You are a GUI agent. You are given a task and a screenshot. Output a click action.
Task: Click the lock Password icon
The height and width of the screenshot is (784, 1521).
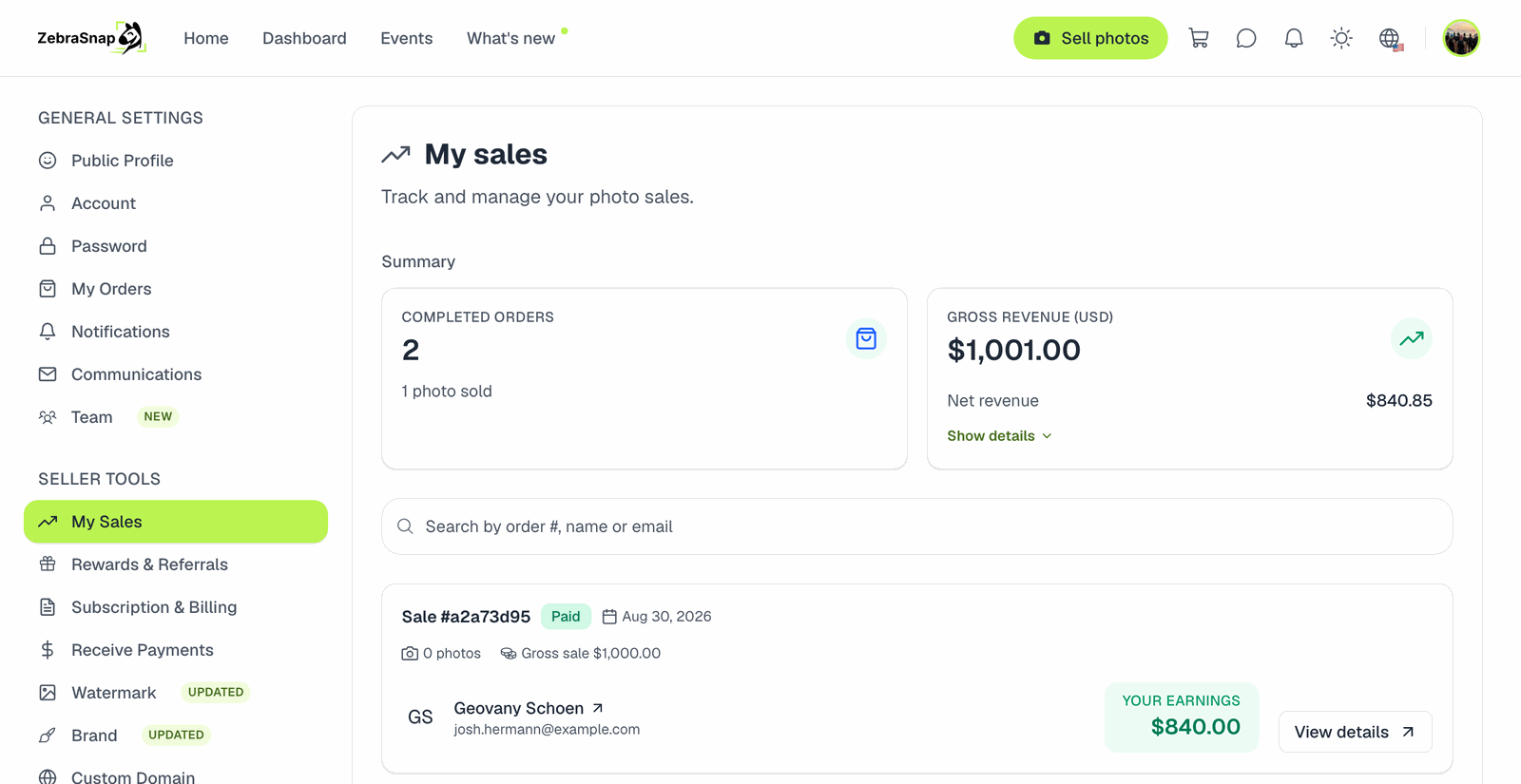click(x=48, y=246)
